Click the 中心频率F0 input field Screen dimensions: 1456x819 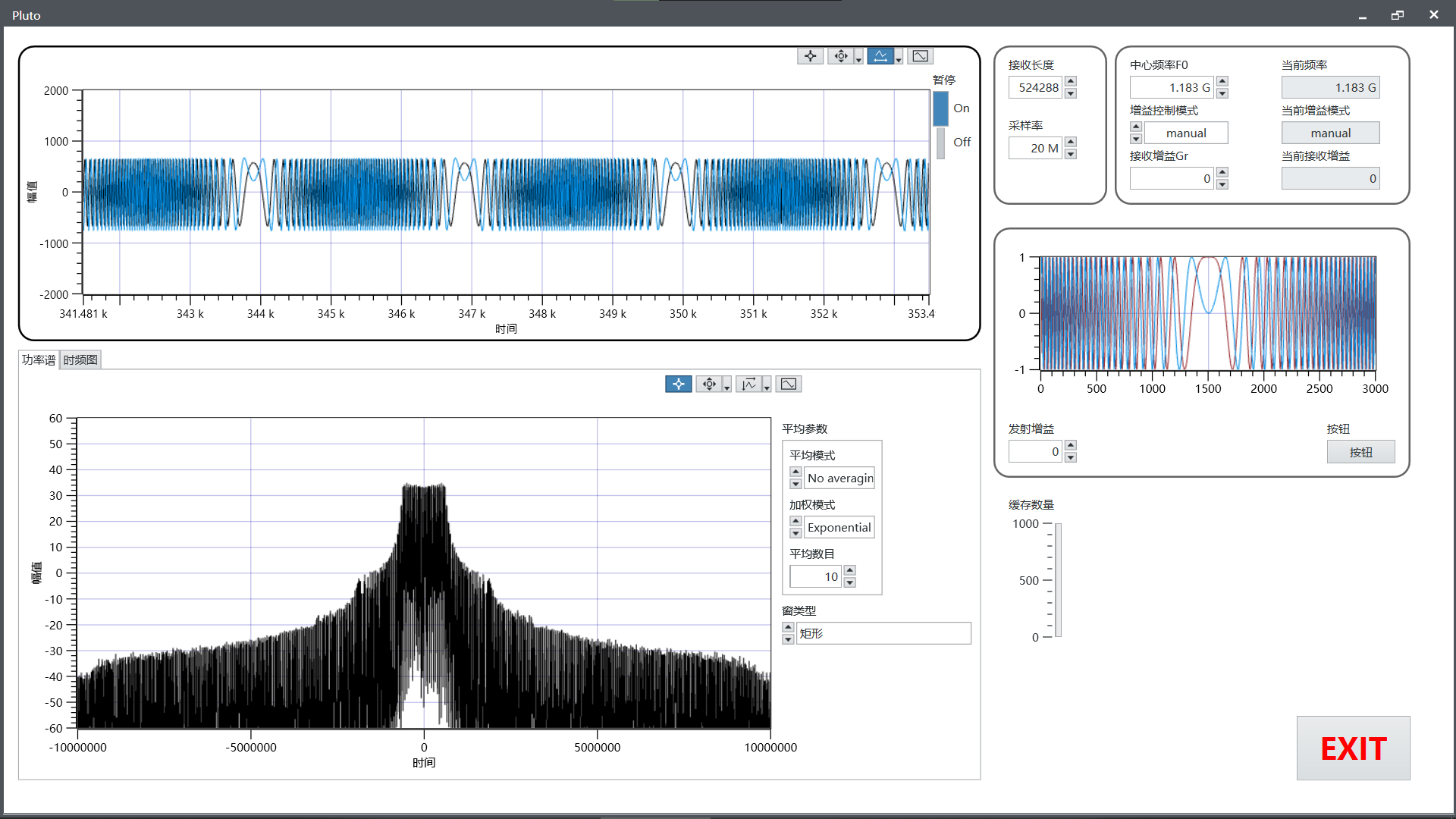coord(1172,87)
